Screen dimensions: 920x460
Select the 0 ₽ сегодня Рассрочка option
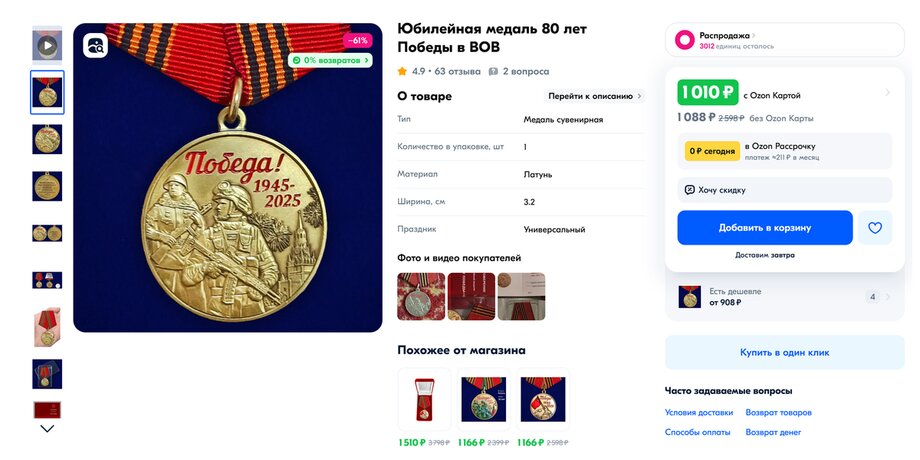tap(784, 151)
